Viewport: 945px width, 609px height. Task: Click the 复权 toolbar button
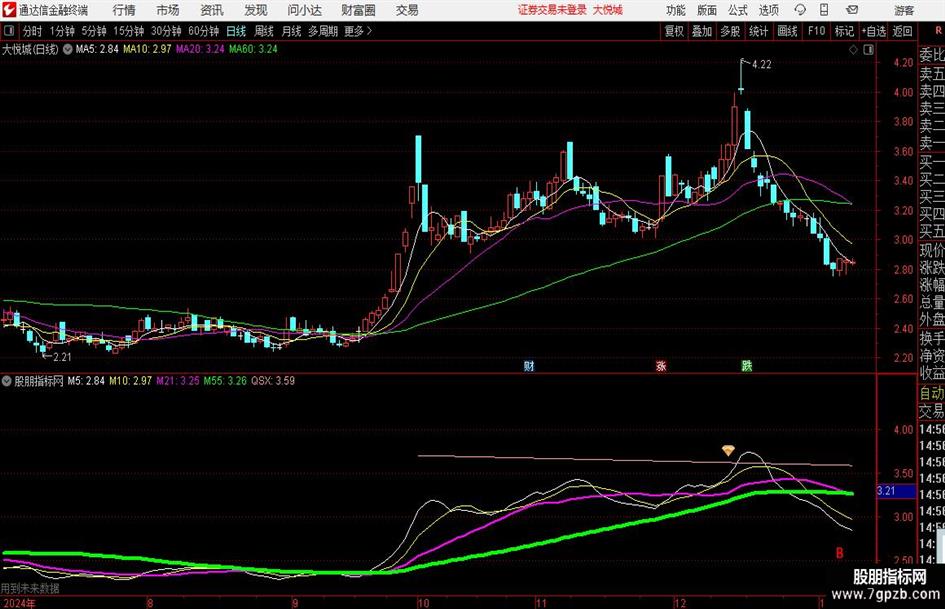[674, 31]
